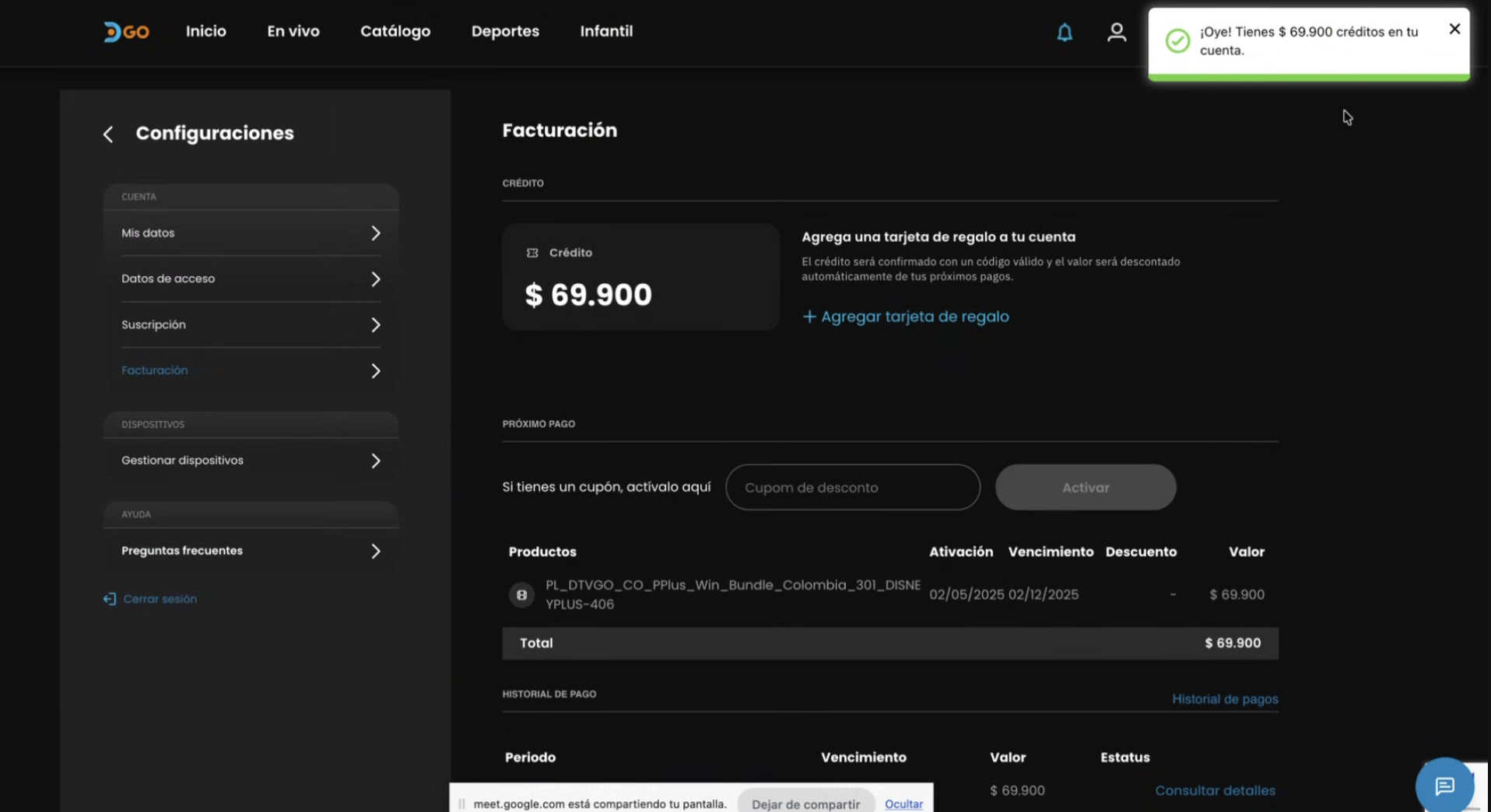Expand Mis datos chevron

tap(375, 233)
